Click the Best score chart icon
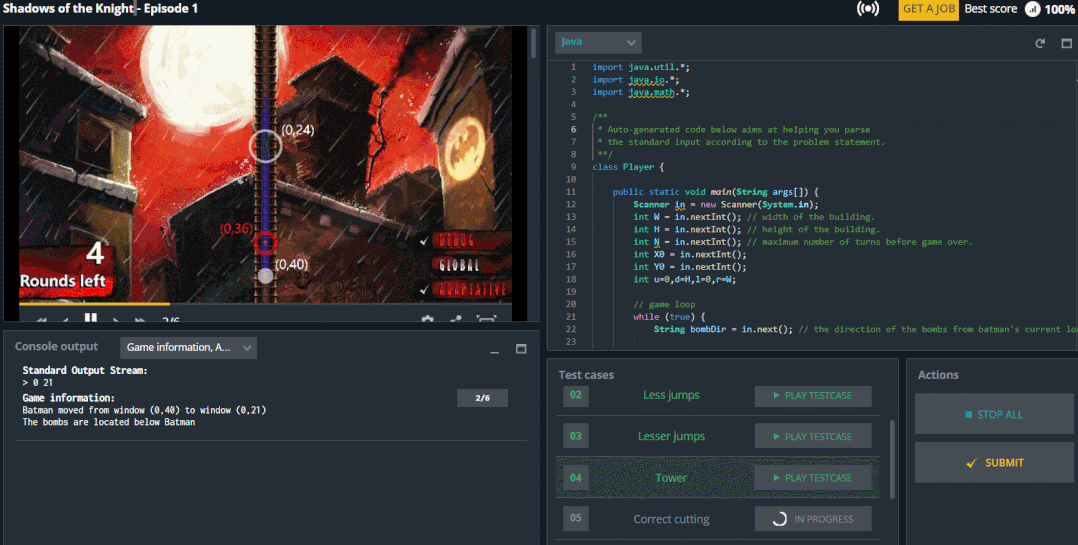This screenshot has width=1078, height=545. click(1032, 9)
